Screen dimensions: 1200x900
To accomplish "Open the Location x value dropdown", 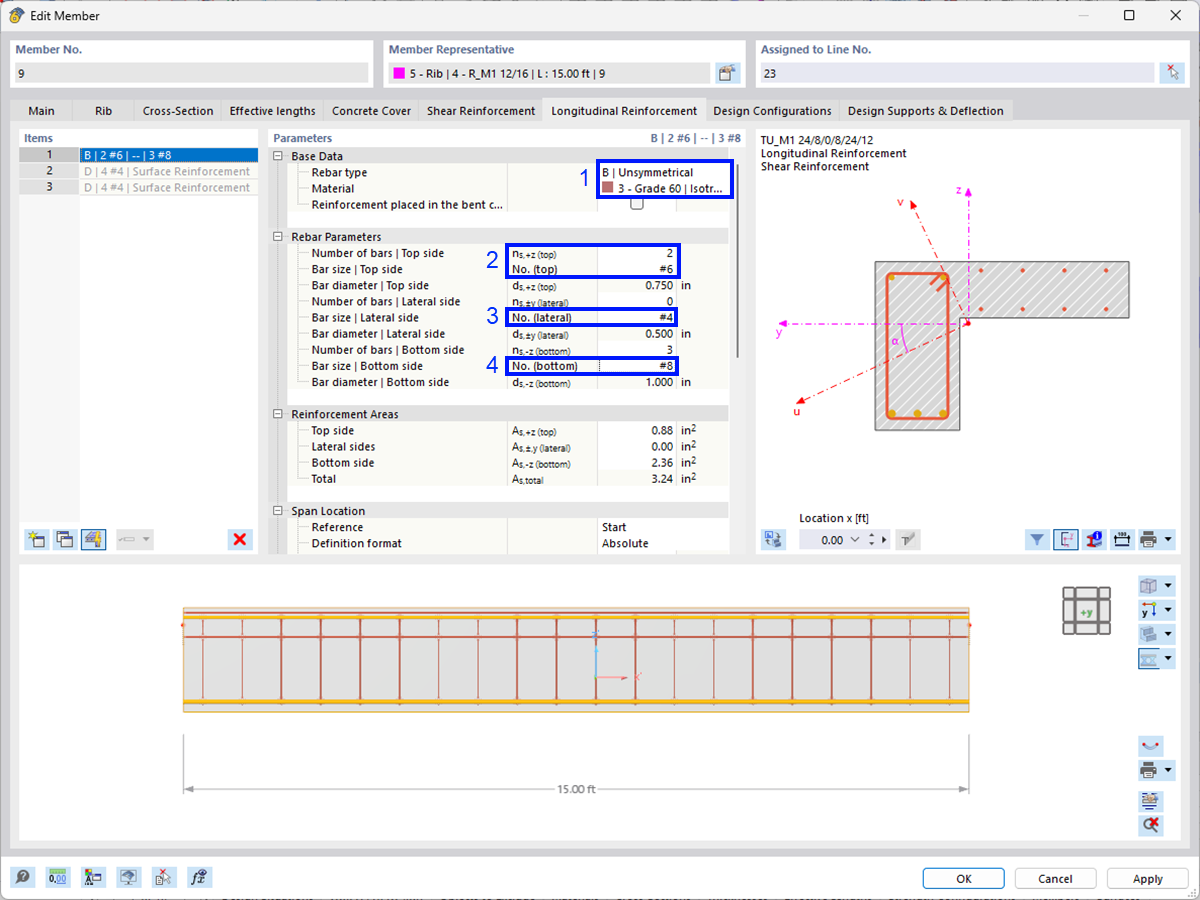I will pyautogui.click(x=855, y=539).
